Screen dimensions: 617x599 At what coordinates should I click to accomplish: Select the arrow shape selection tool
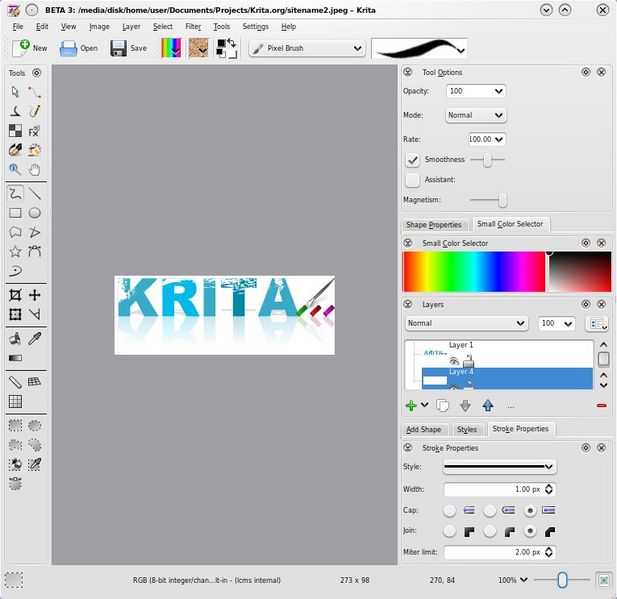pos(15,92)
